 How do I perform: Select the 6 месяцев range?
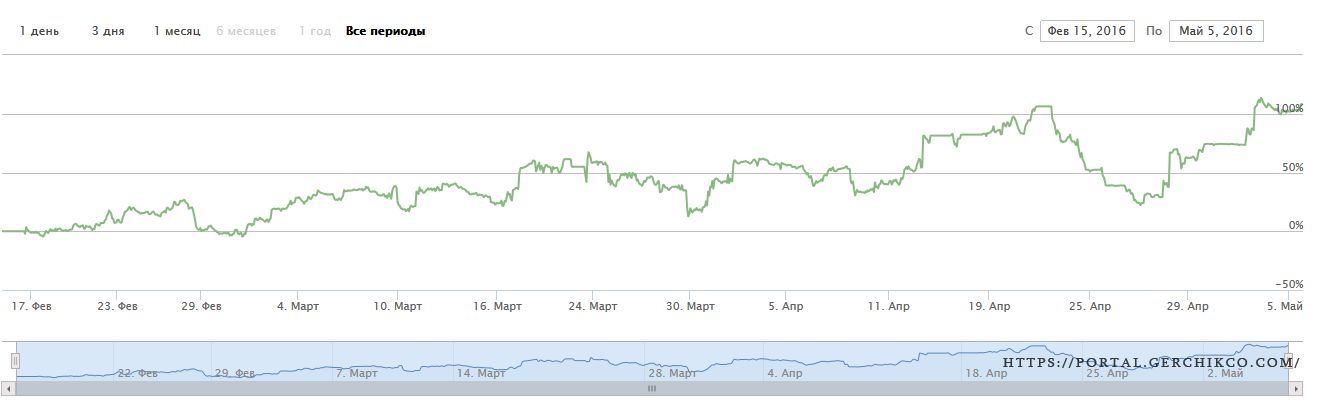point(246,31)
